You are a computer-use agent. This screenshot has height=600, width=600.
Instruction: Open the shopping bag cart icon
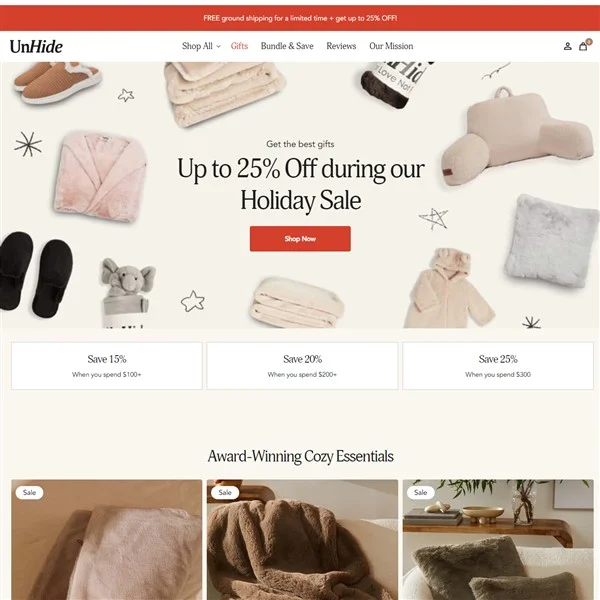click(583, 46)
